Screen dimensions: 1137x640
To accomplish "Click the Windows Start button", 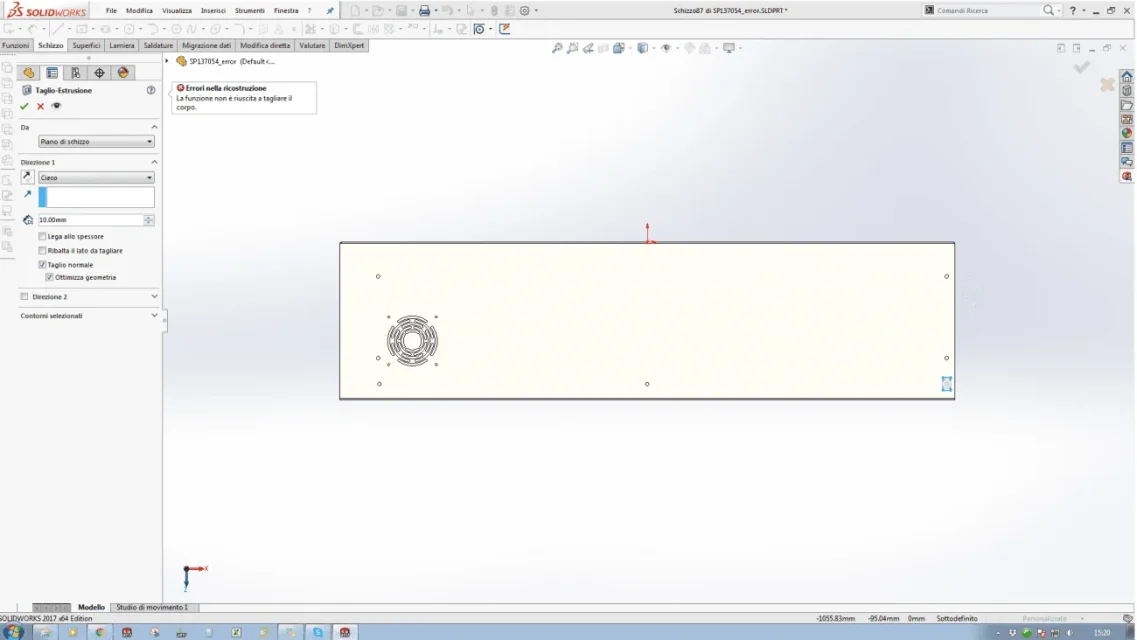I will [x=13, y=632].
